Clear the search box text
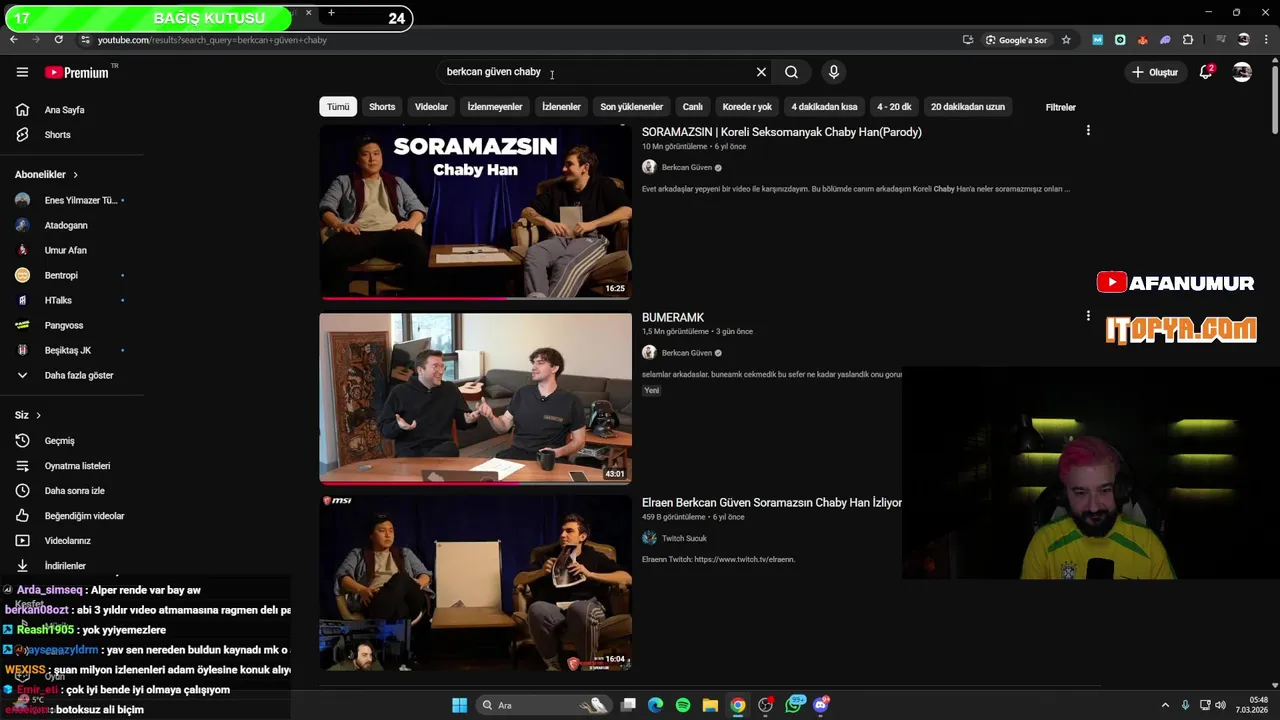Image resolution: width=1280 pixels, height=720 pixels. click(761, 72)
